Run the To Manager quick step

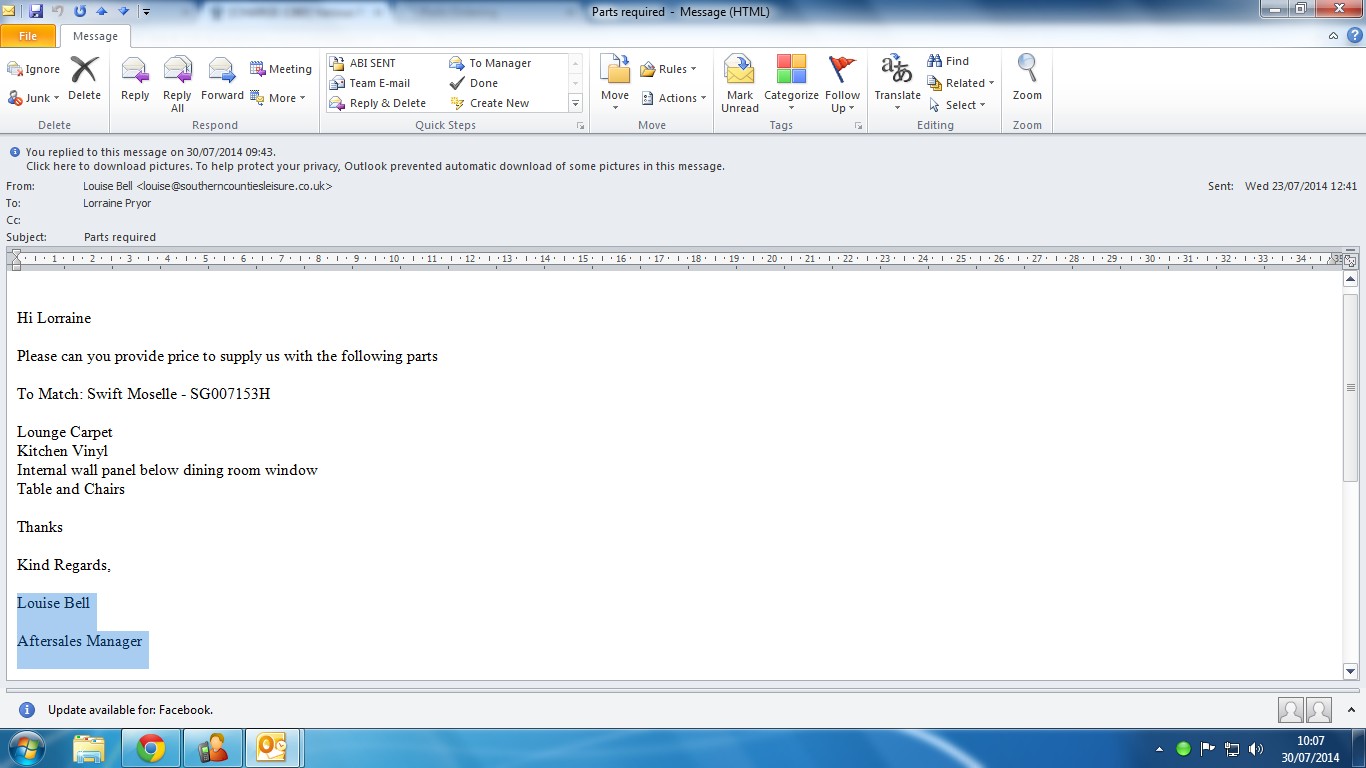[x=490, y=63]
